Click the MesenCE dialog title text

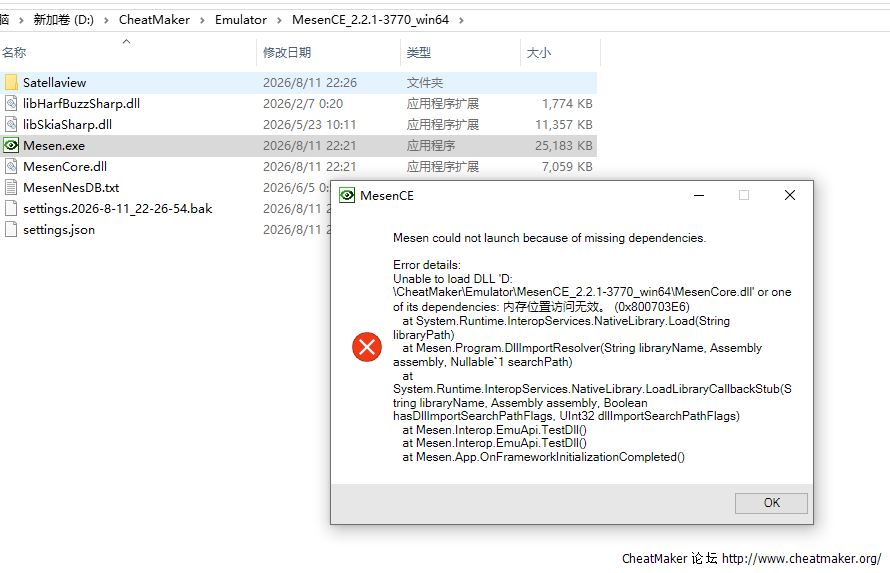[x=387, y=195]
